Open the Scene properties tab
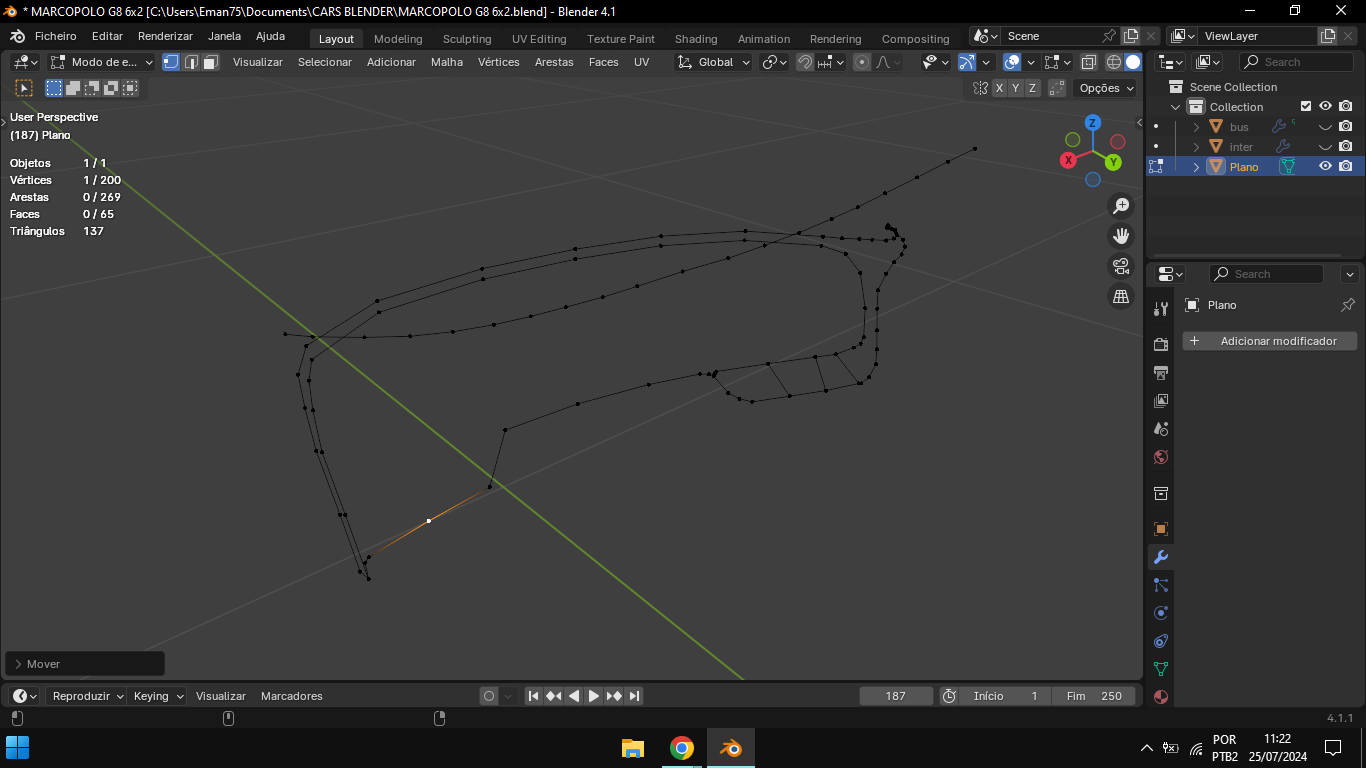Screen dimensions: 1366x768 tap(1161, 428)
